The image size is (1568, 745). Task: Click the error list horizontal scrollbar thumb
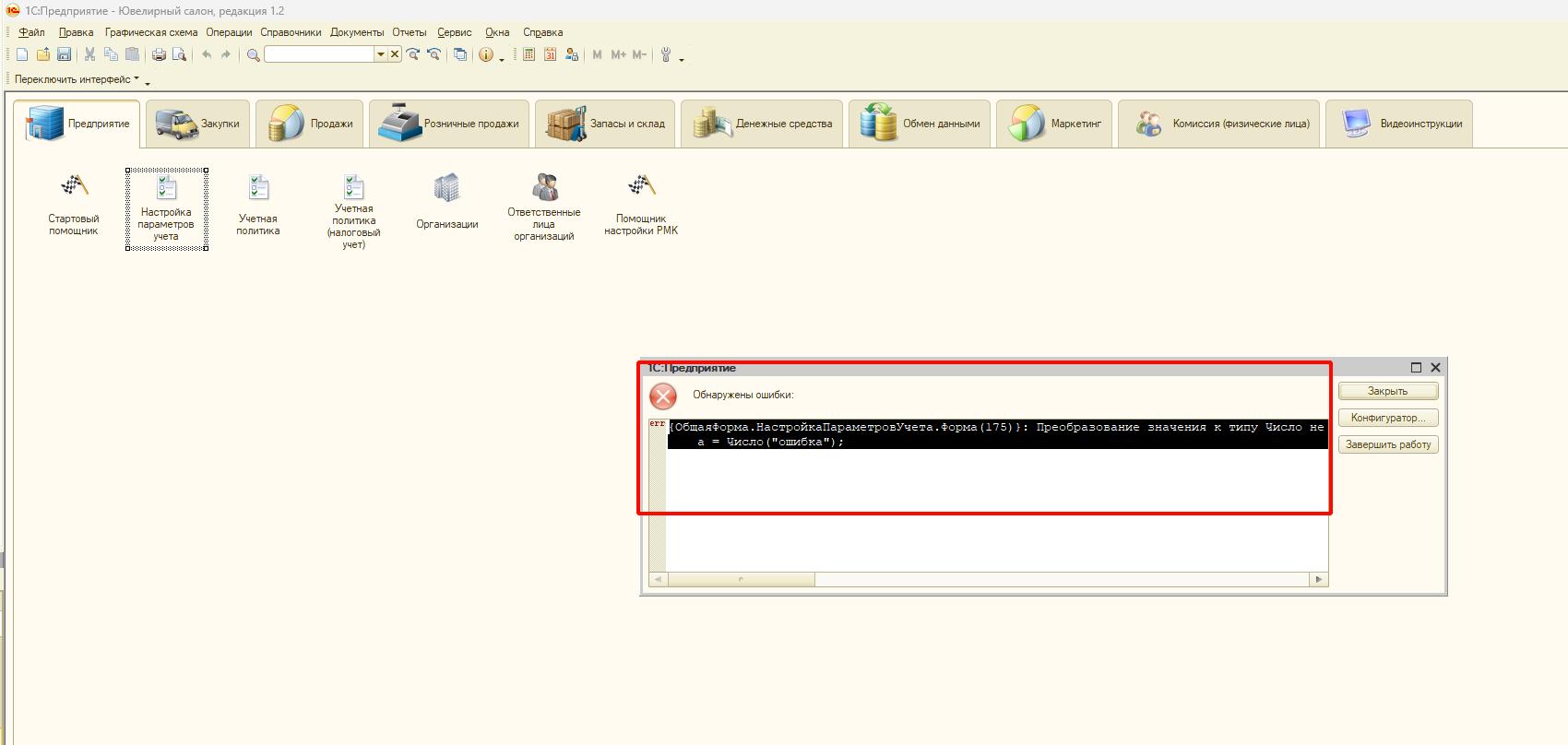pos(742,580)
